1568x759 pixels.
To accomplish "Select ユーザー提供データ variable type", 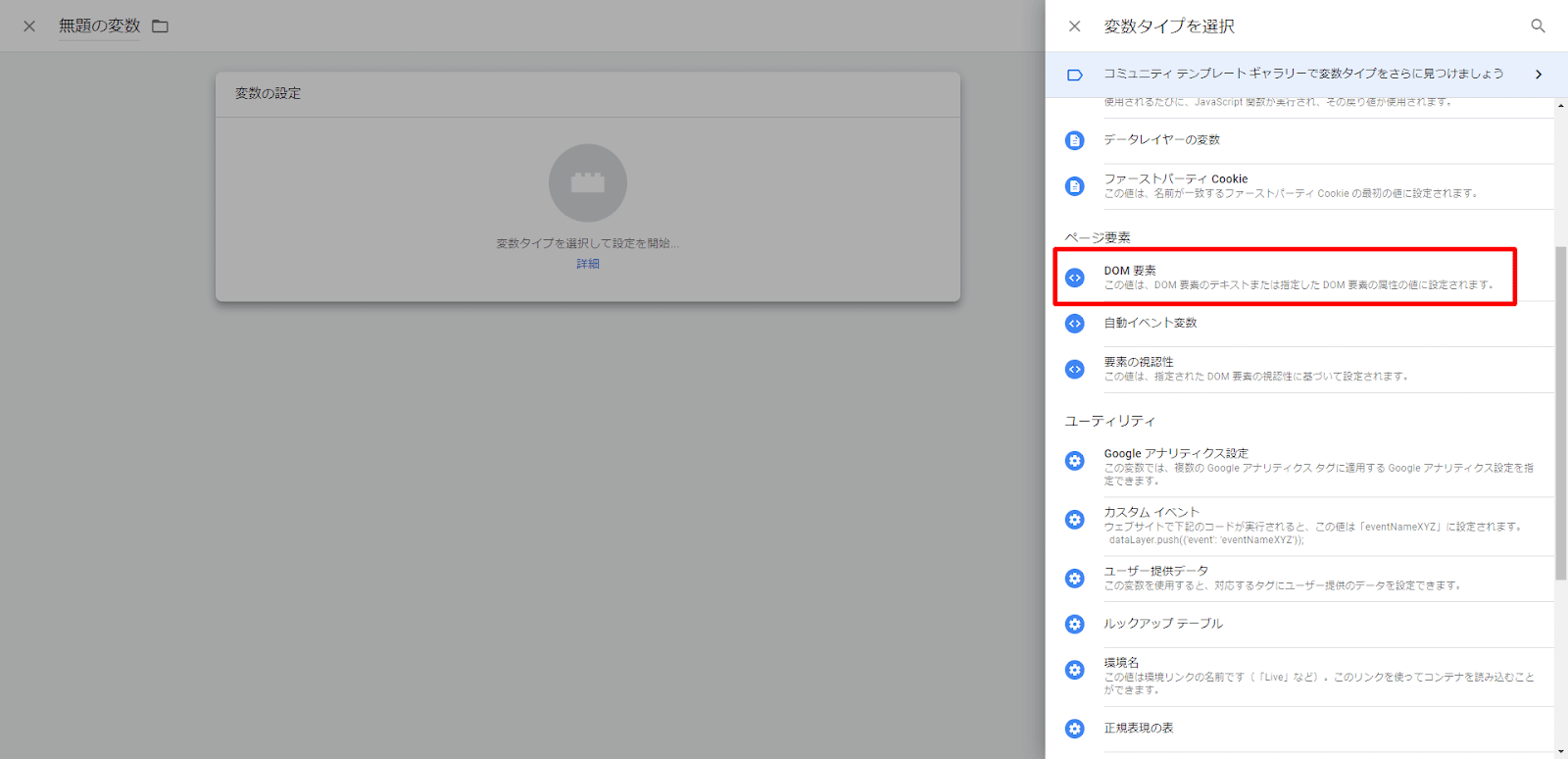I will (1155, 572).
